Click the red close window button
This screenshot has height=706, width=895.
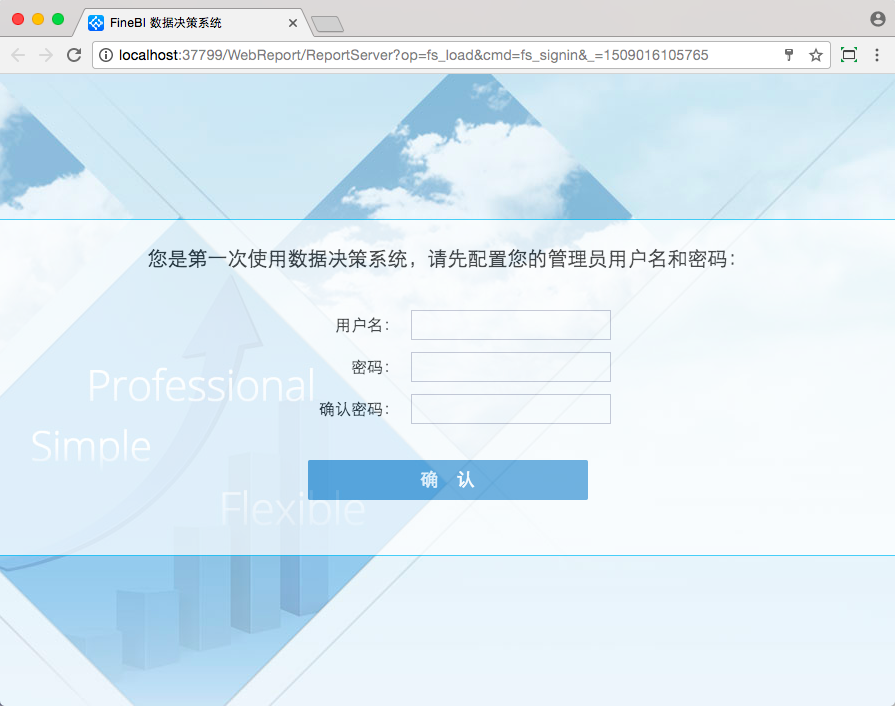point(18,19)
